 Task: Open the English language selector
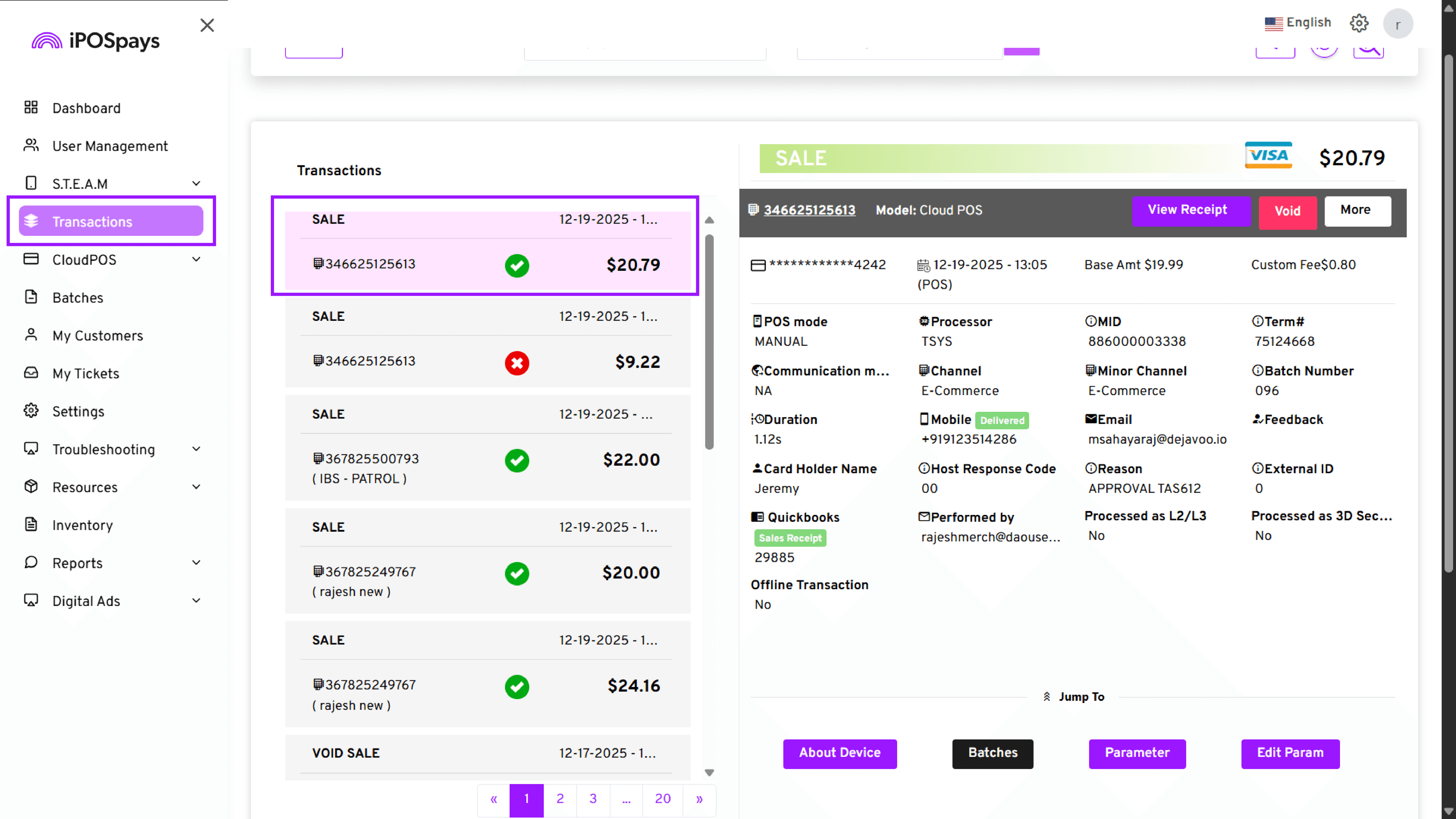[x=1298, y=23]
